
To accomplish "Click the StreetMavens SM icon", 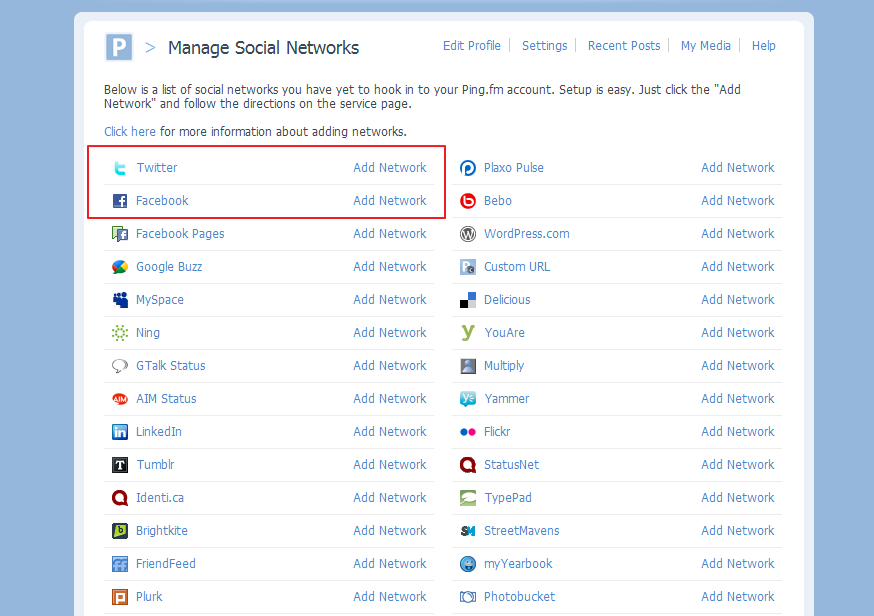I will click(468, 531).
